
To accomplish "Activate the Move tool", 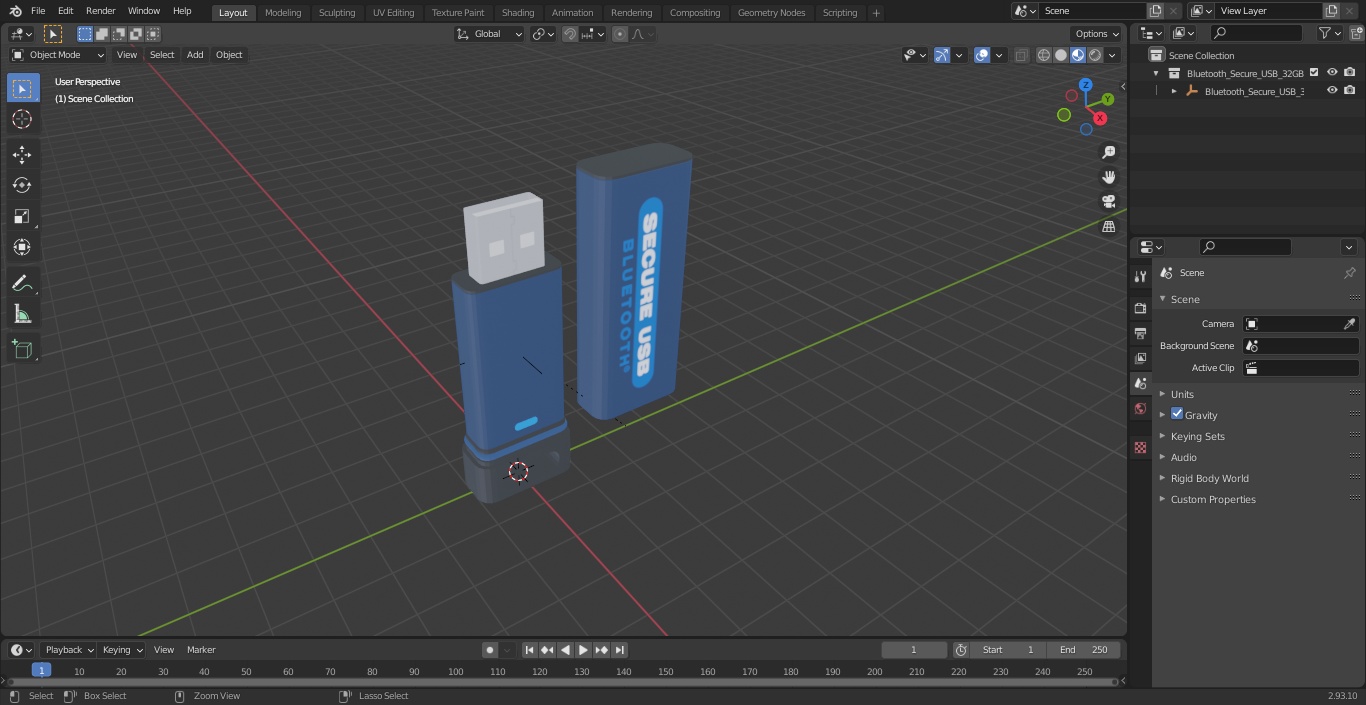I will [22, 154].
